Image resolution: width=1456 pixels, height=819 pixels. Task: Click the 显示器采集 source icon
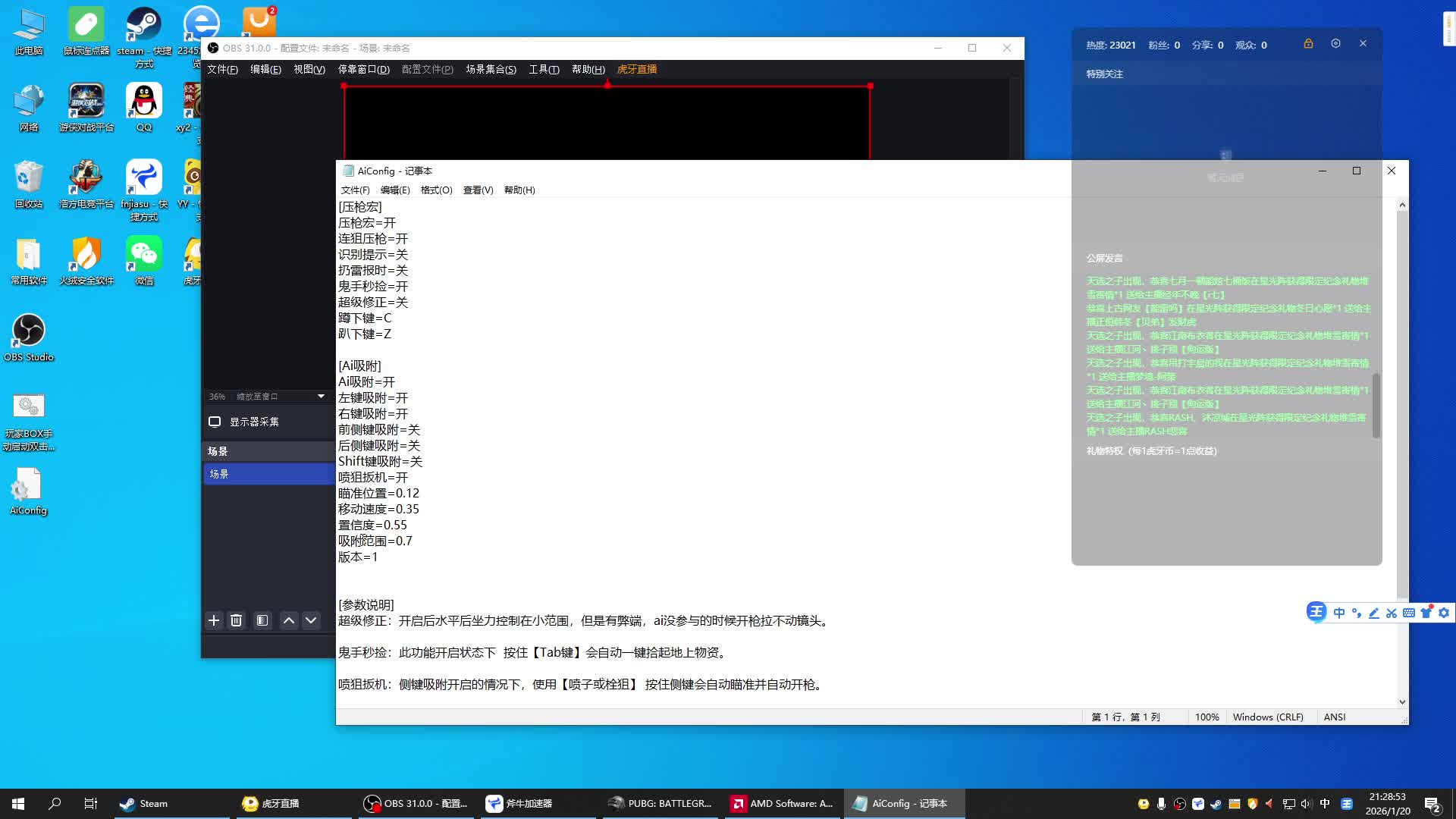point(215,422)
